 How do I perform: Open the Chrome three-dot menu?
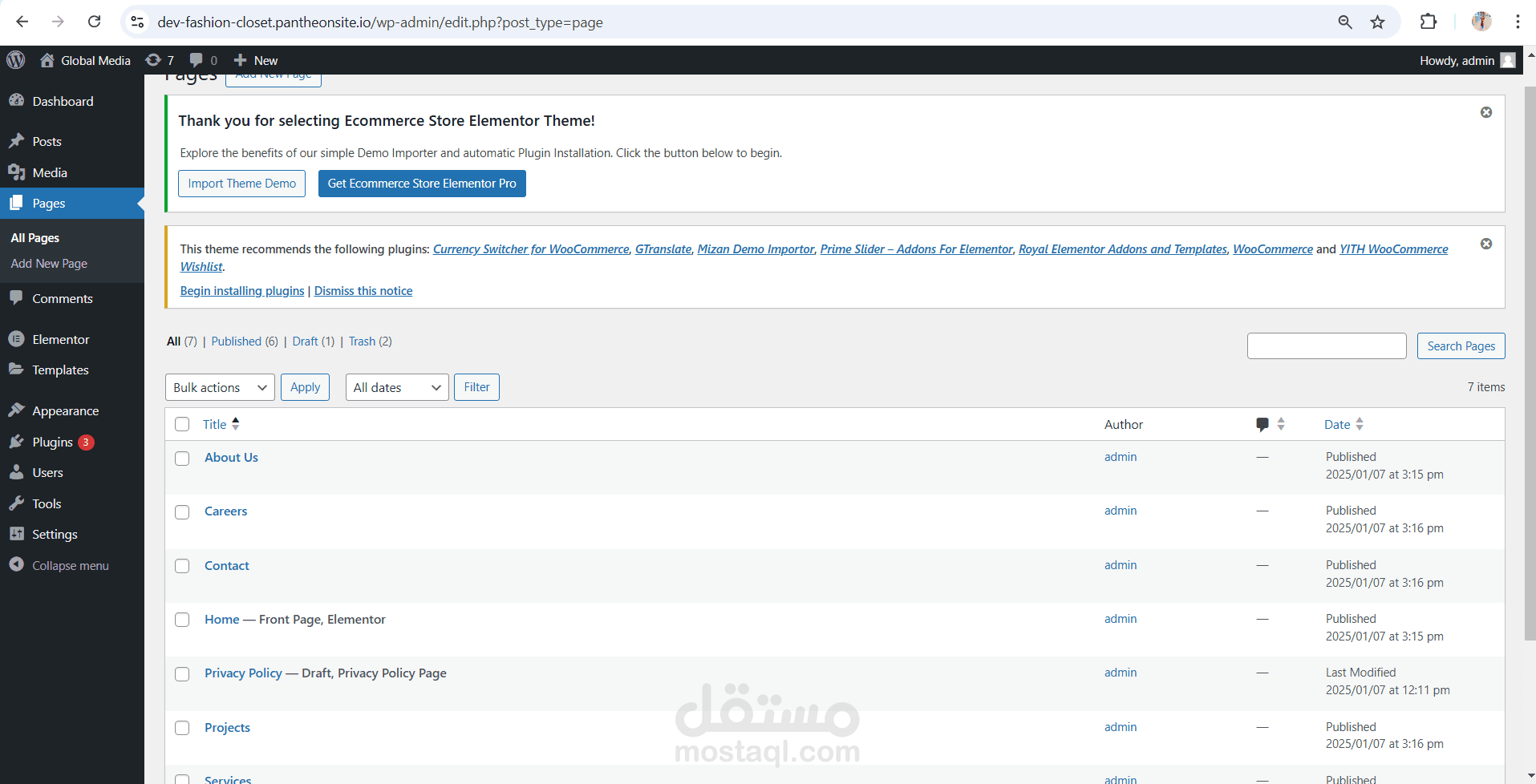[x=1518, y=22]
